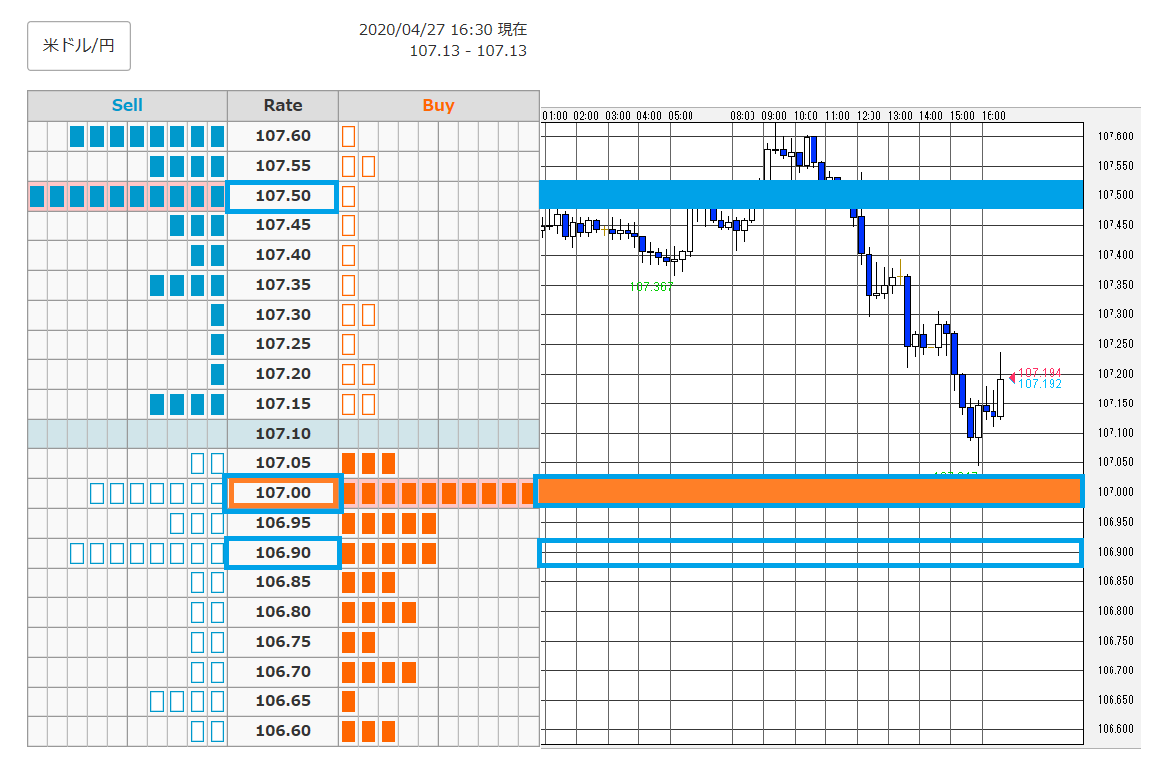Click the blue 107.50 band on chart

pyautogui.click(x=811, y=194)
